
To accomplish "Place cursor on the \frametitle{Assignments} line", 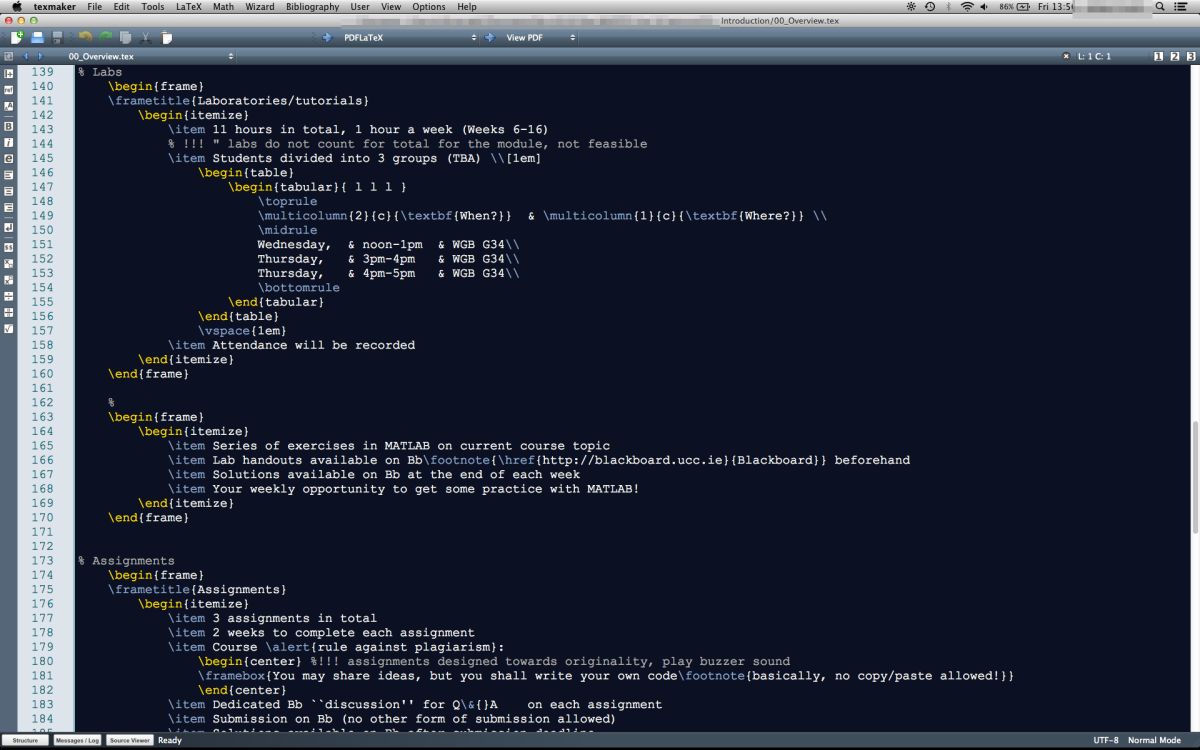I will [197, 590].
